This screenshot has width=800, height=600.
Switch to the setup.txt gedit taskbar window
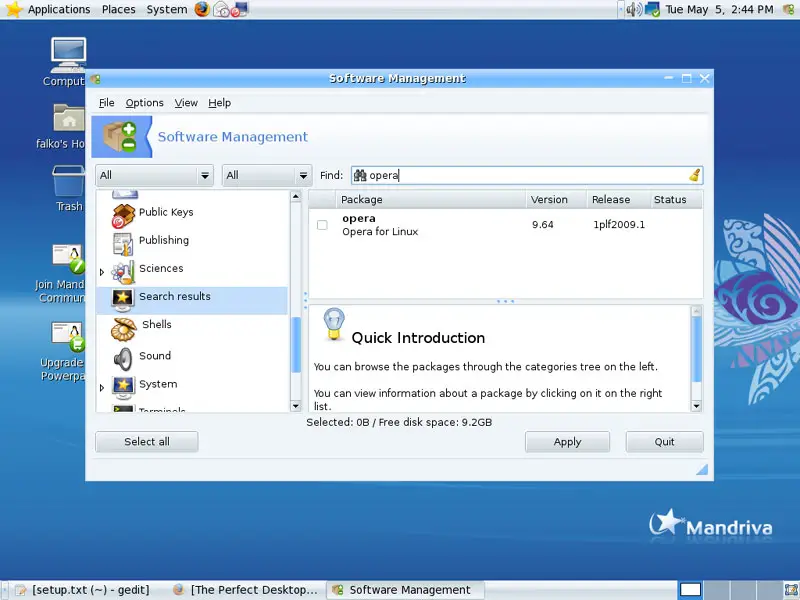tap(85, 590)
